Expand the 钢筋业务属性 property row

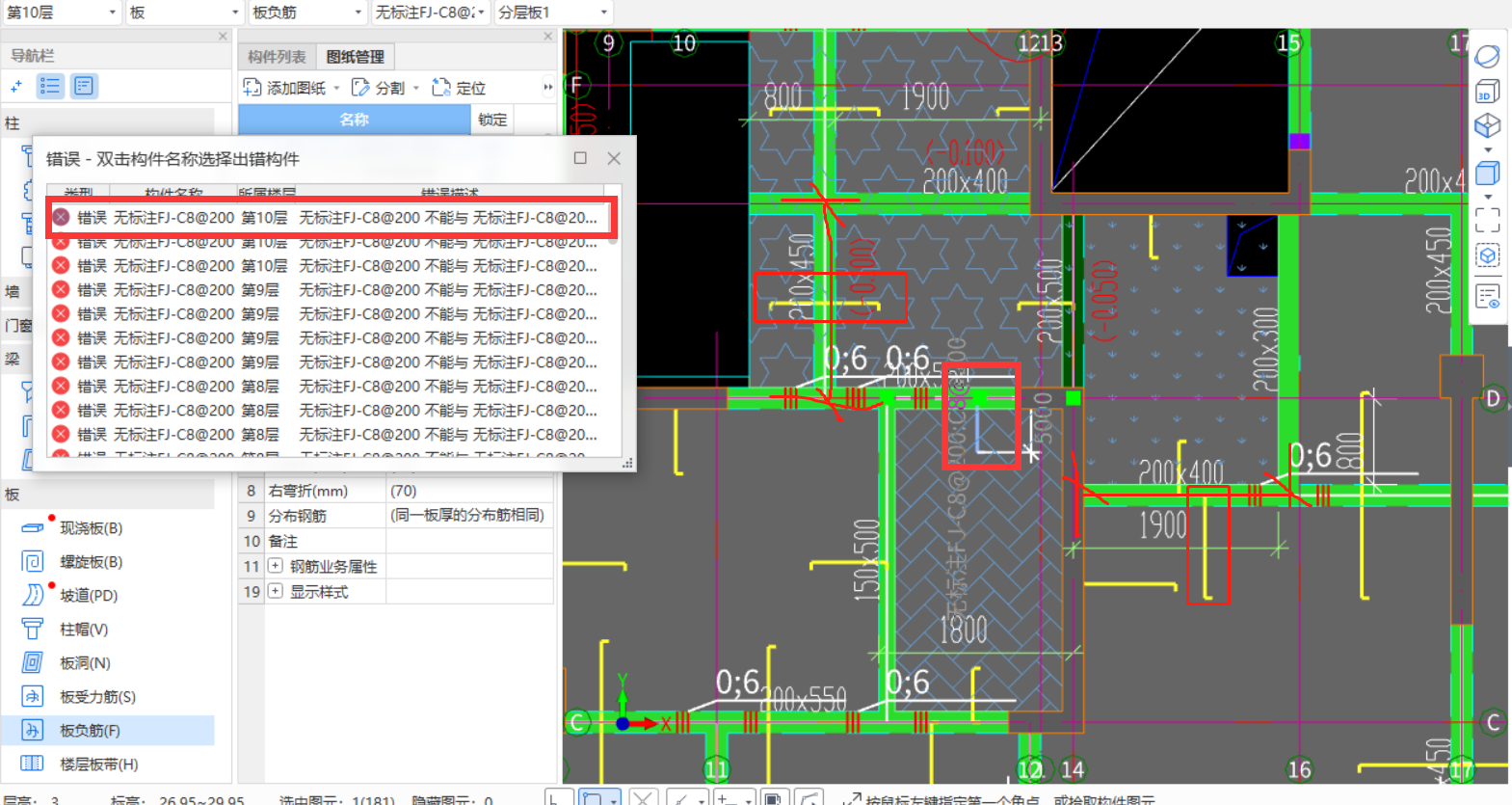[276, 566]
